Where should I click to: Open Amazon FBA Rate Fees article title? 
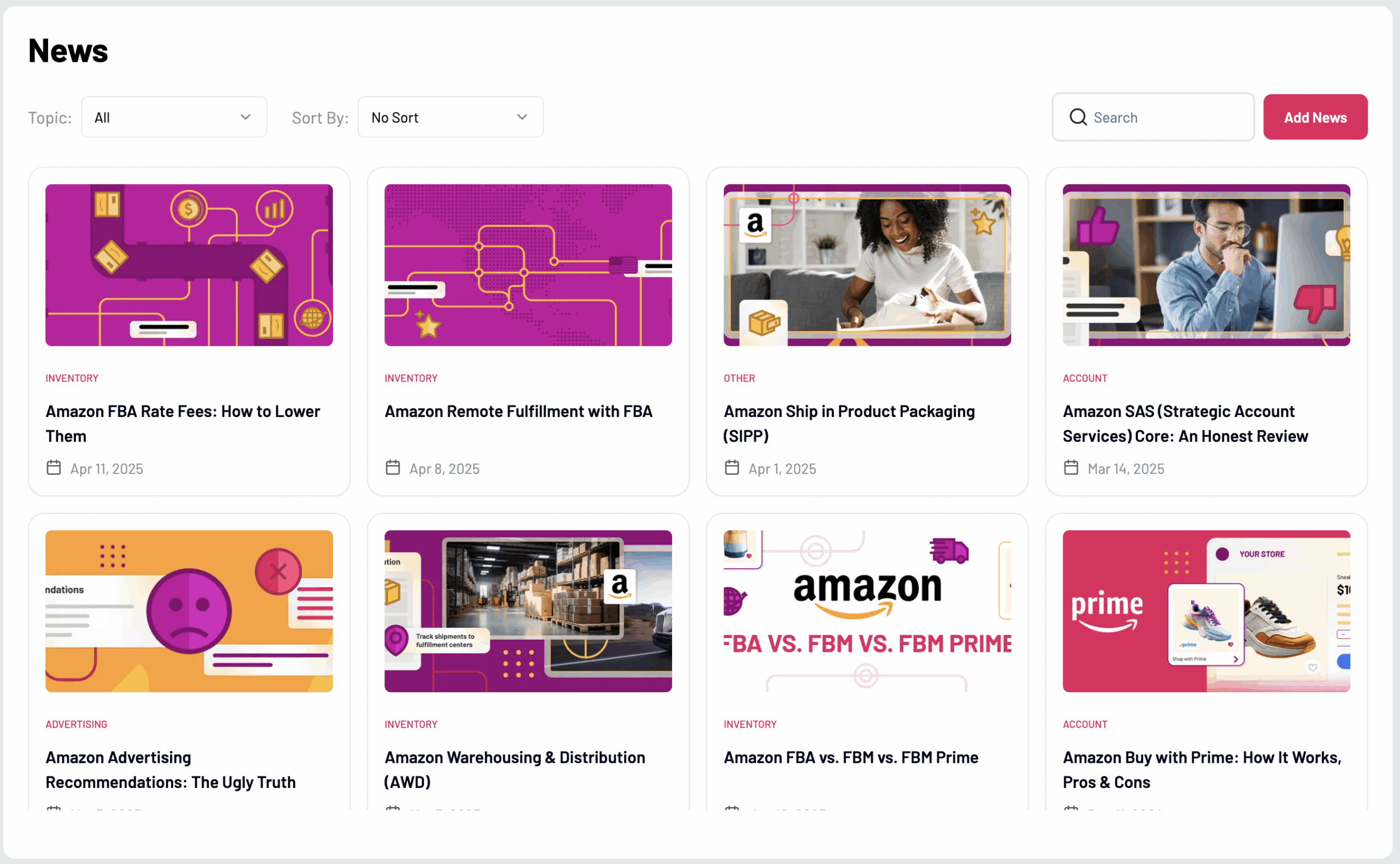183,424
